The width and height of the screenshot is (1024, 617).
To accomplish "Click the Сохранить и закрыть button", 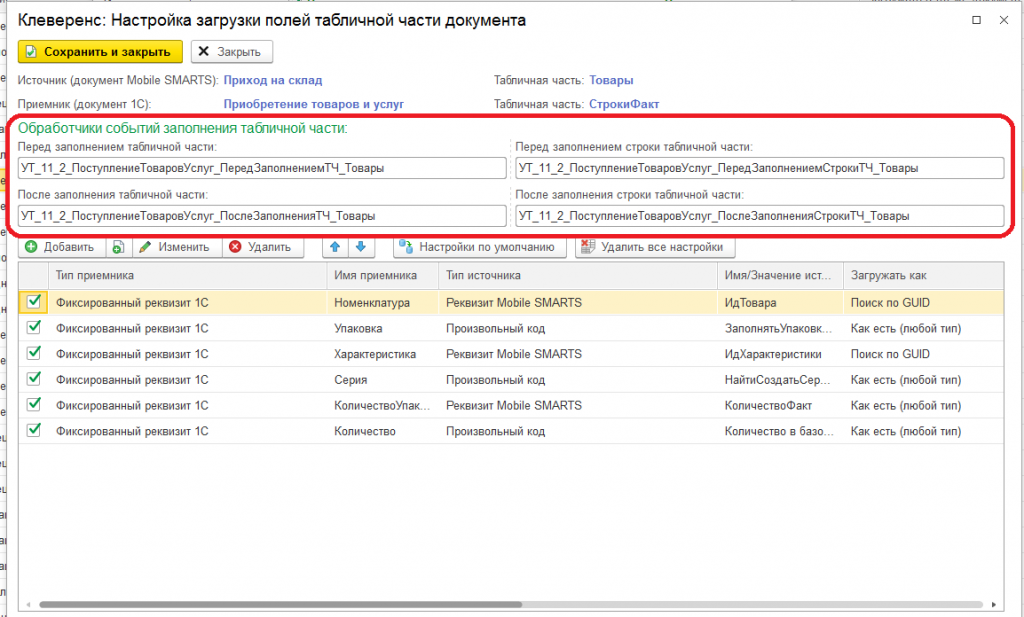I will 100,52.
